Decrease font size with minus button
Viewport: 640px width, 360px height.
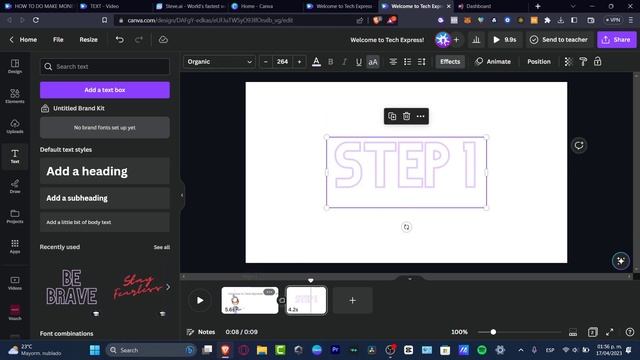pos(266,62)
